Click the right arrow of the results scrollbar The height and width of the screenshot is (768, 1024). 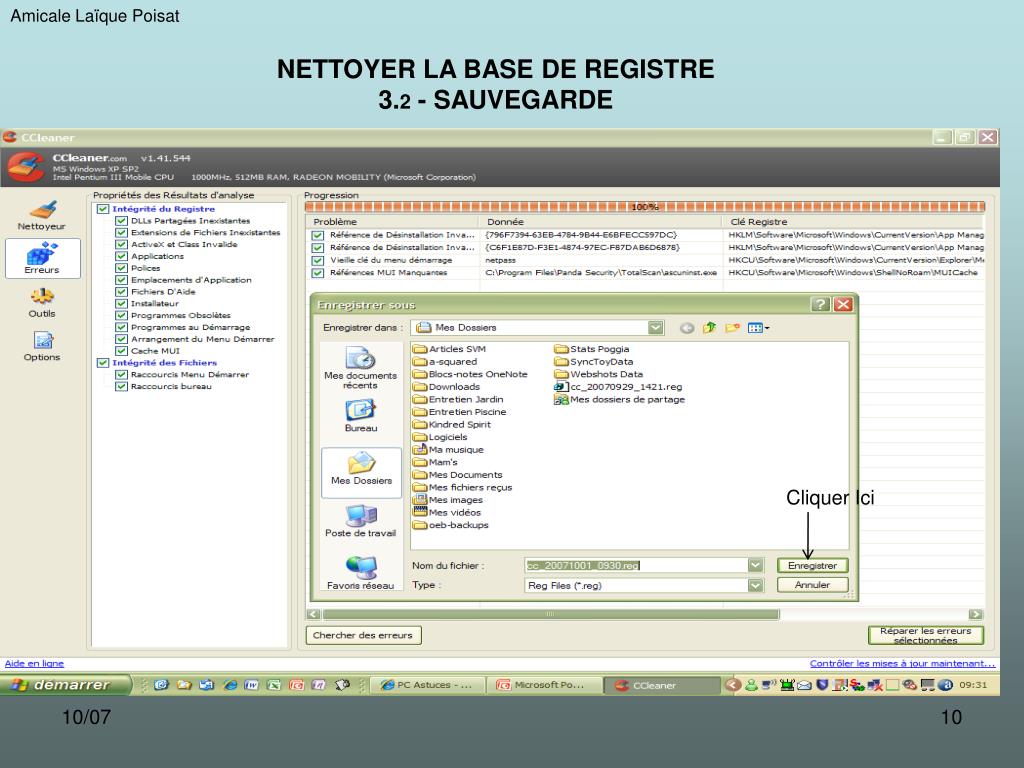(976, 614)
